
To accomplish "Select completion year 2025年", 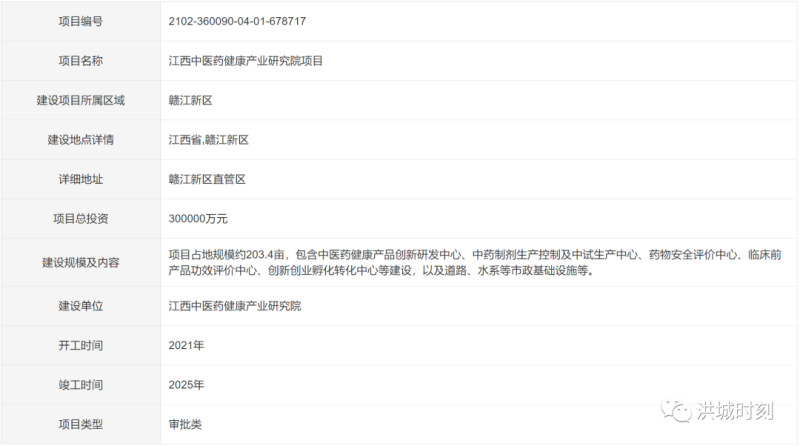I will click(186, 385).
